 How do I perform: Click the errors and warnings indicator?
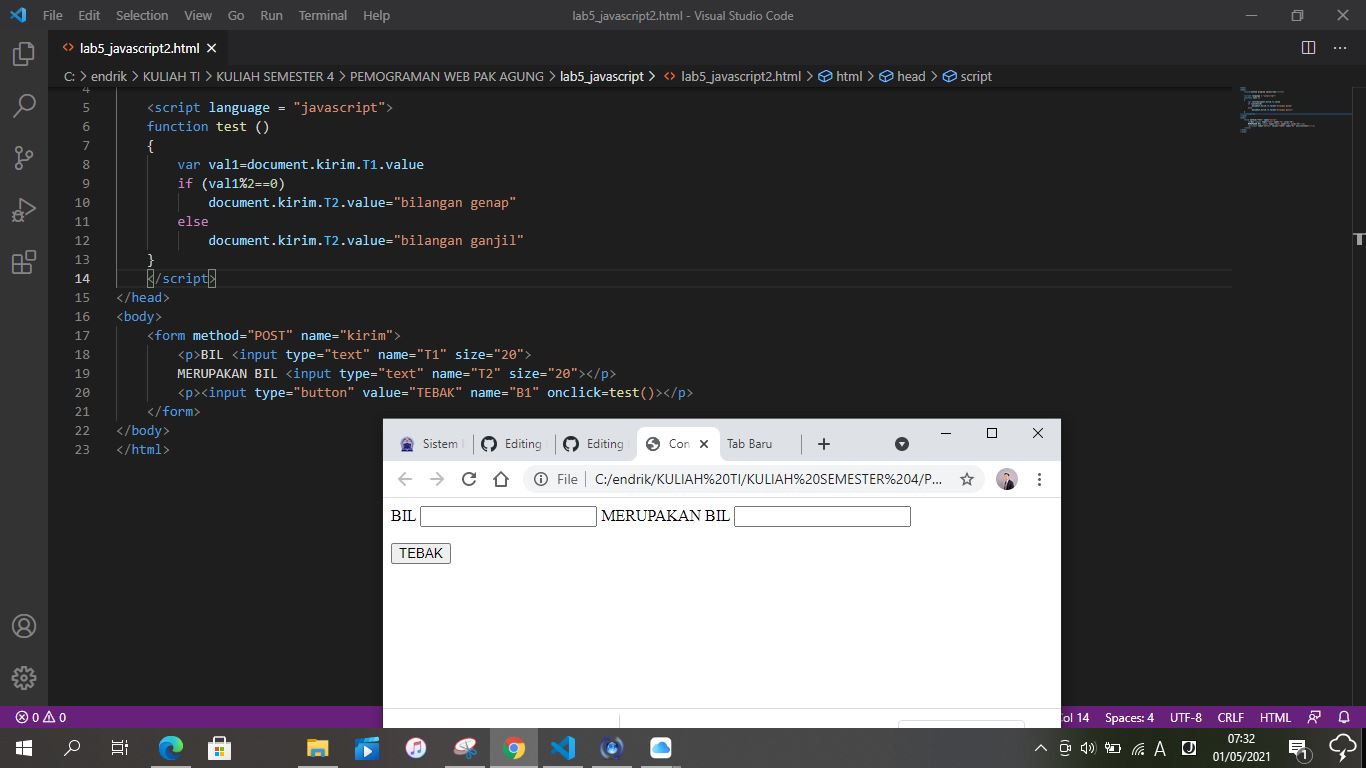(42, 717)
